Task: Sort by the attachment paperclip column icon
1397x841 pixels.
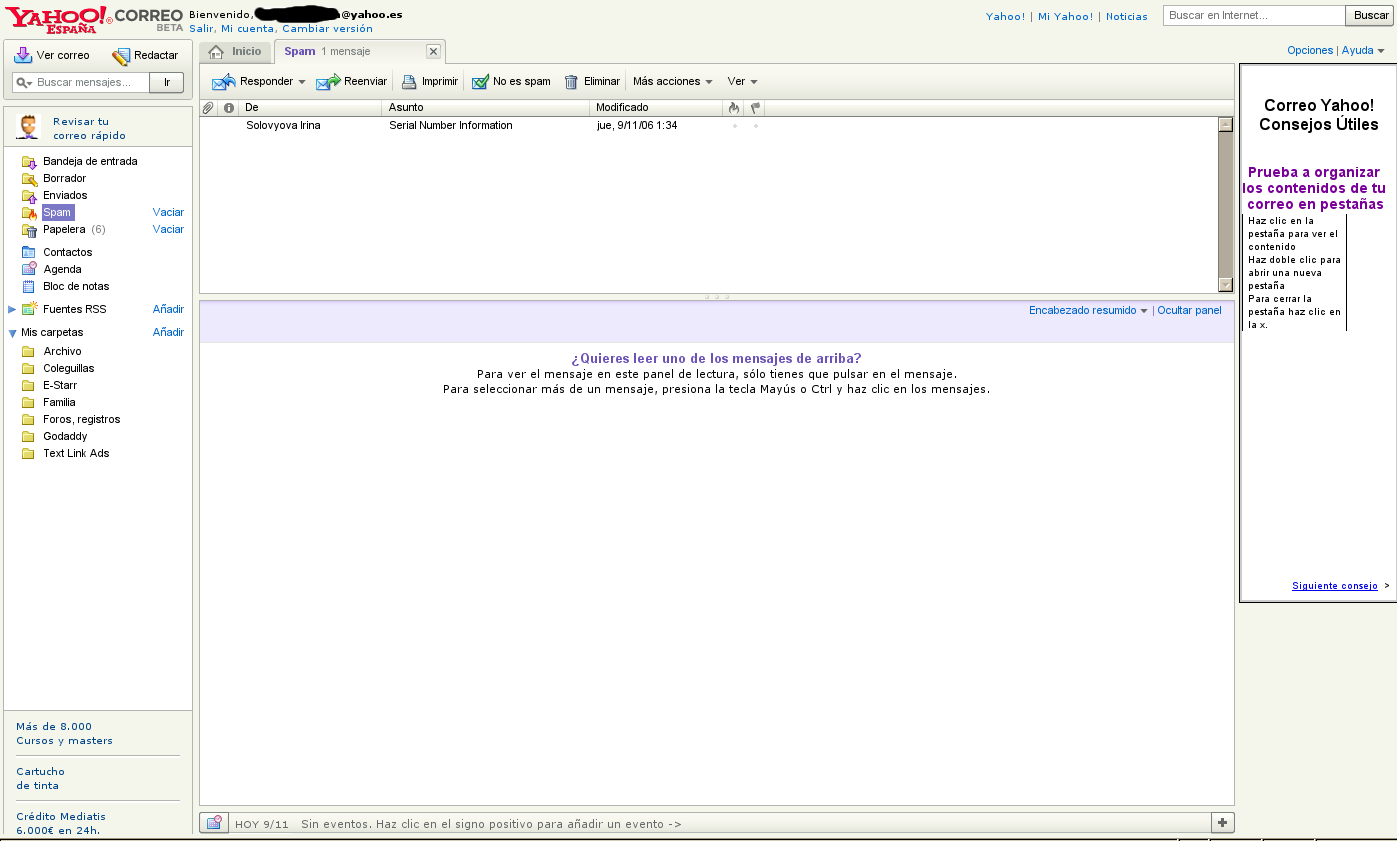Action: (208, 107)
